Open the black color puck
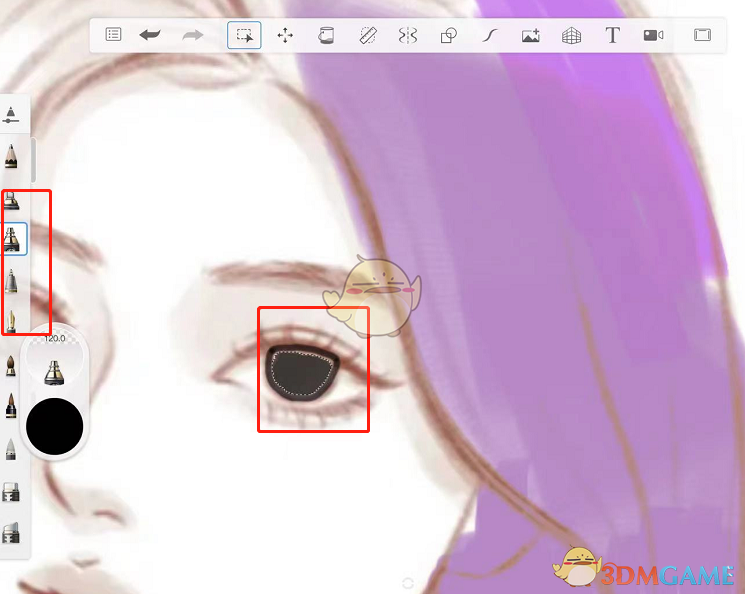745x594 pixels. coord(55,426)
